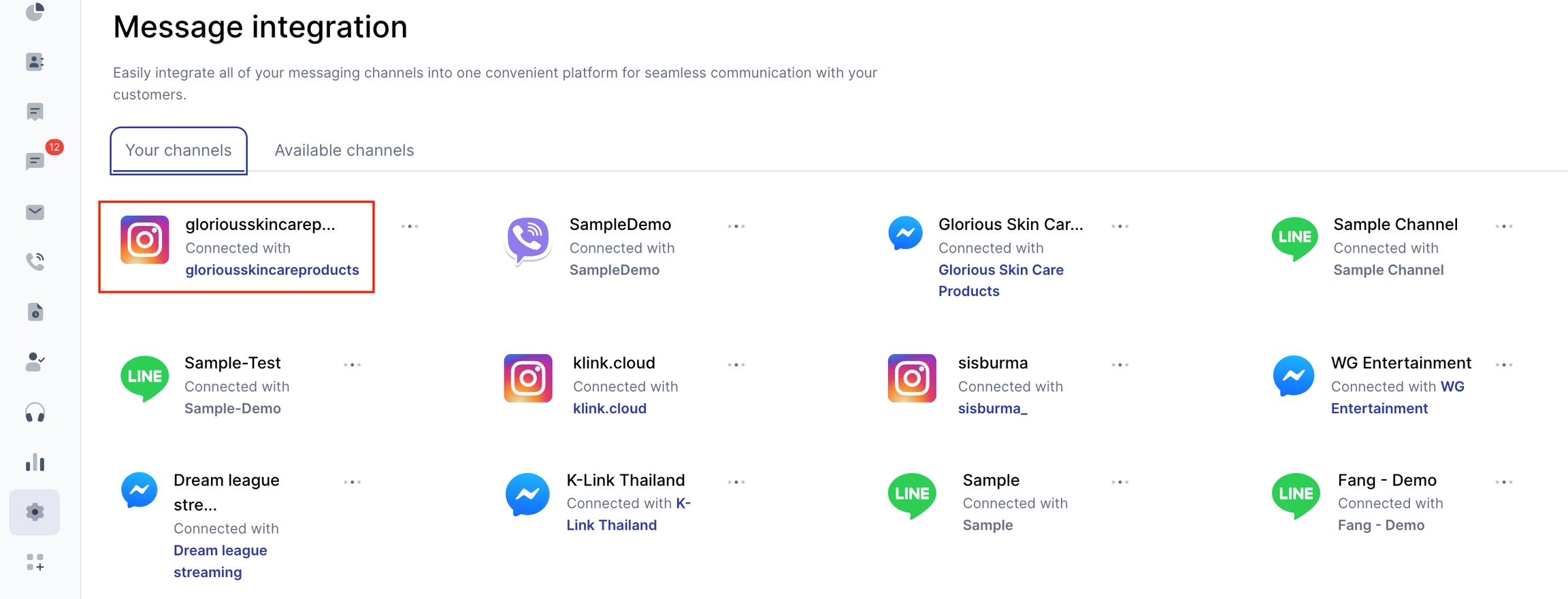Open three-dot menu for Fang - Demo

click(x=1504, y=482)
